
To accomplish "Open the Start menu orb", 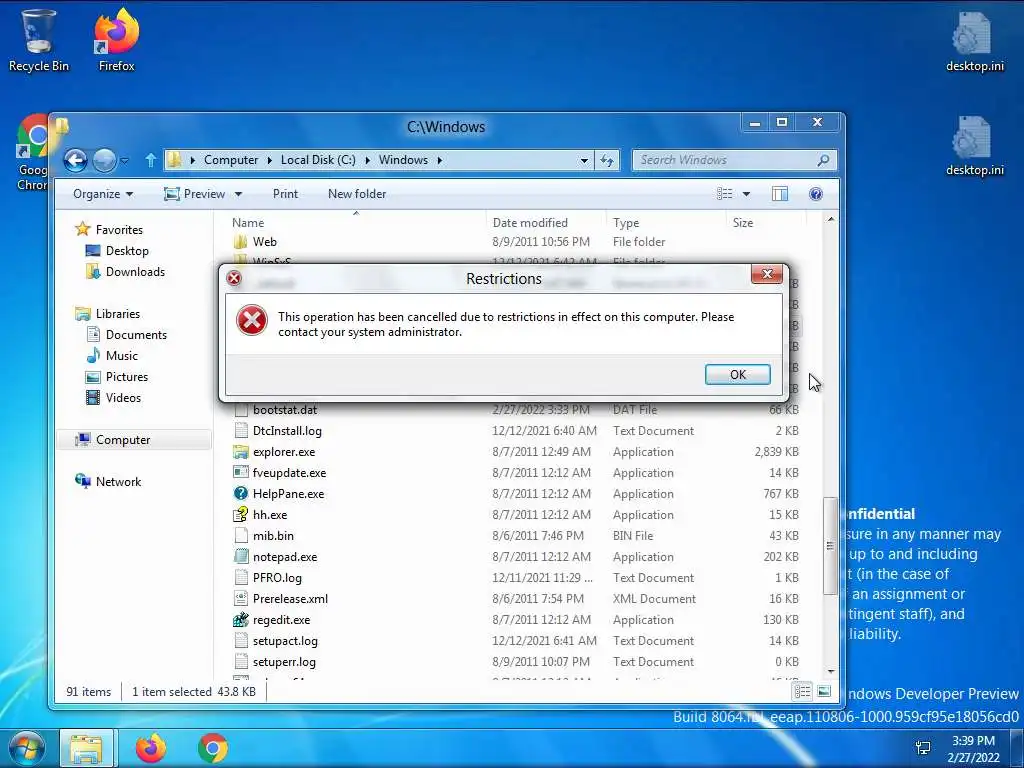I will 26,748.
